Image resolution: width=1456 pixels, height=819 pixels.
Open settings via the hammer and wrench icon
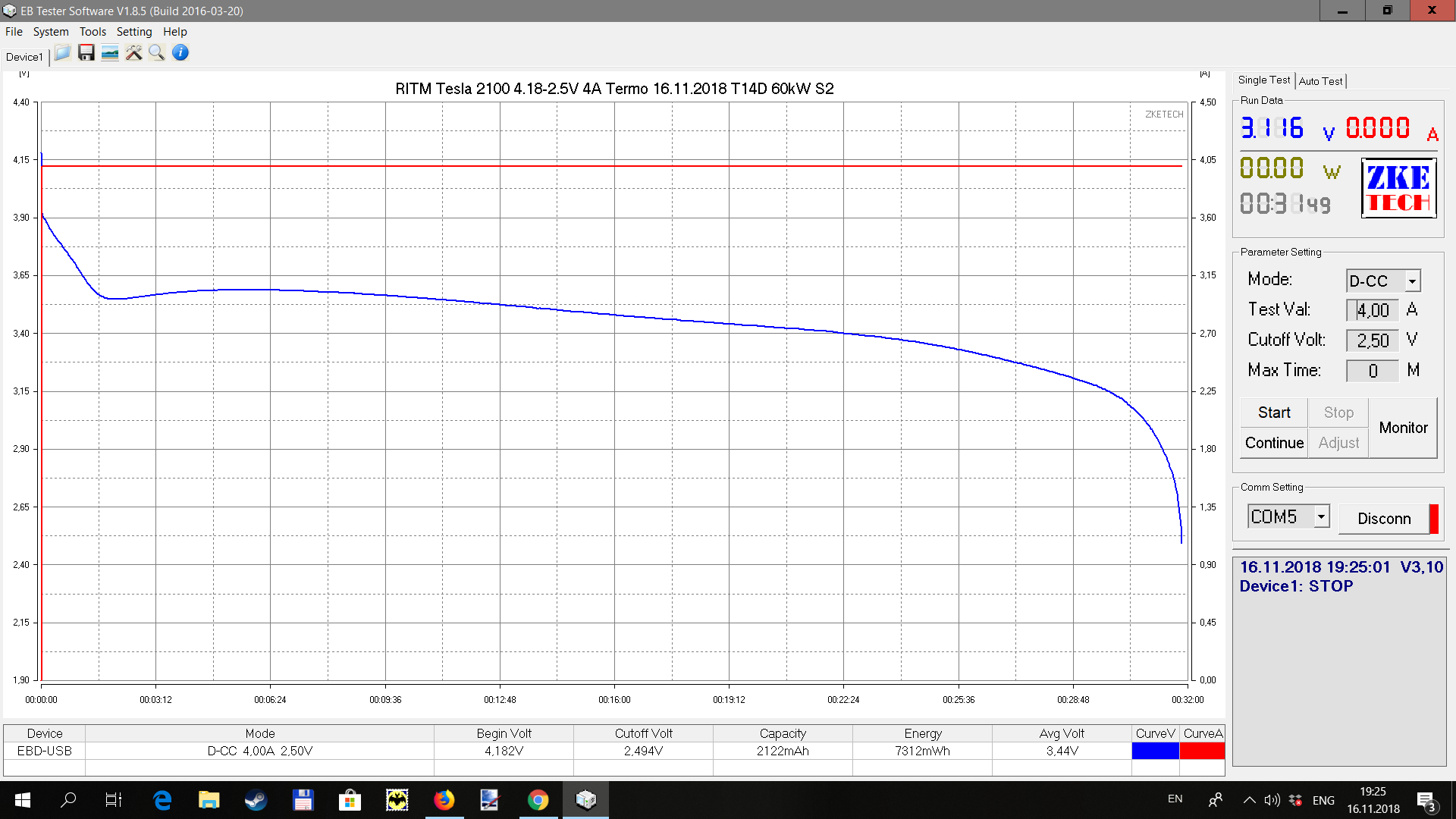coord(133,53)
